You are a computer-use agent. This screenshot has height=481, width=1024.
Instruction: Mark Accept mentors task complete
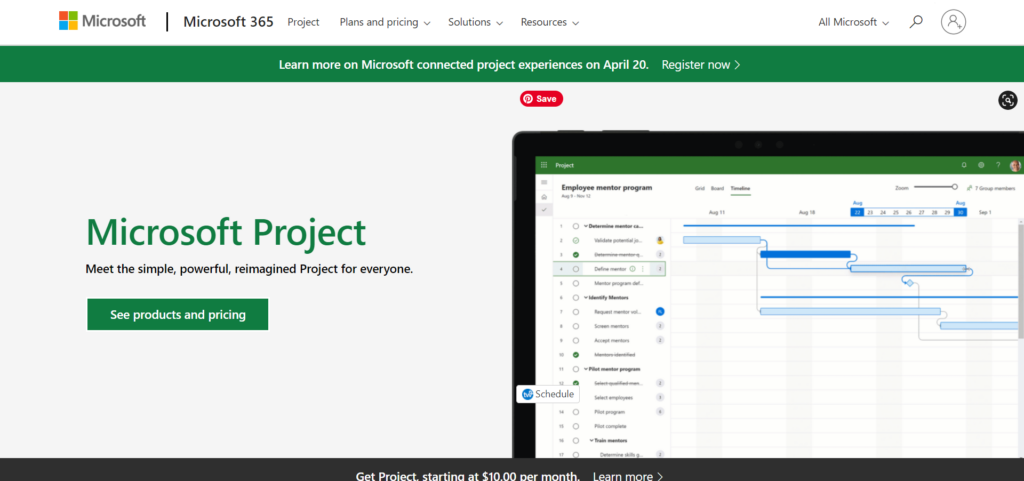575,340
